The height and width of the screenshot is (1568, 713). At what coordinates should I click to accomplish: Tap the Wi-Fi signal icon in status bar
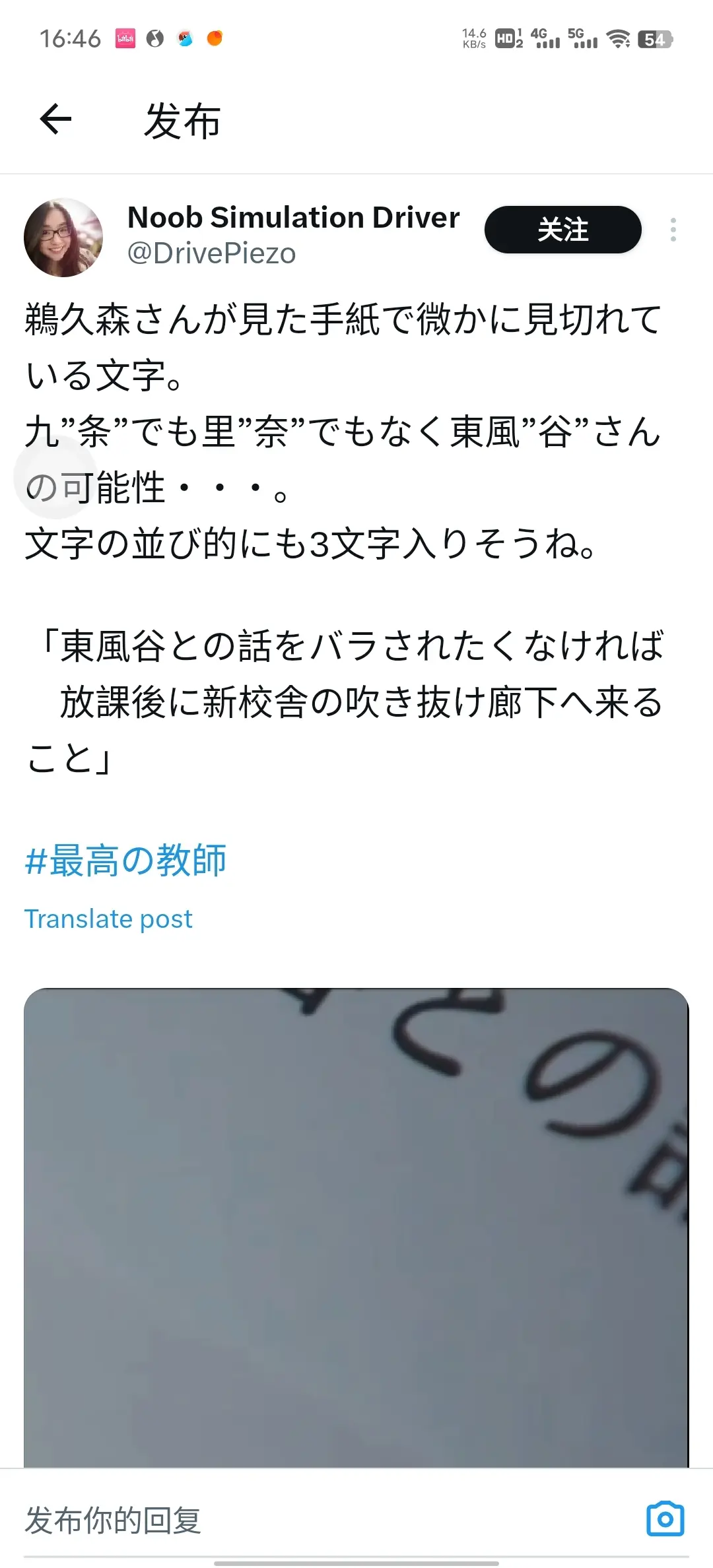coord(618,39)
